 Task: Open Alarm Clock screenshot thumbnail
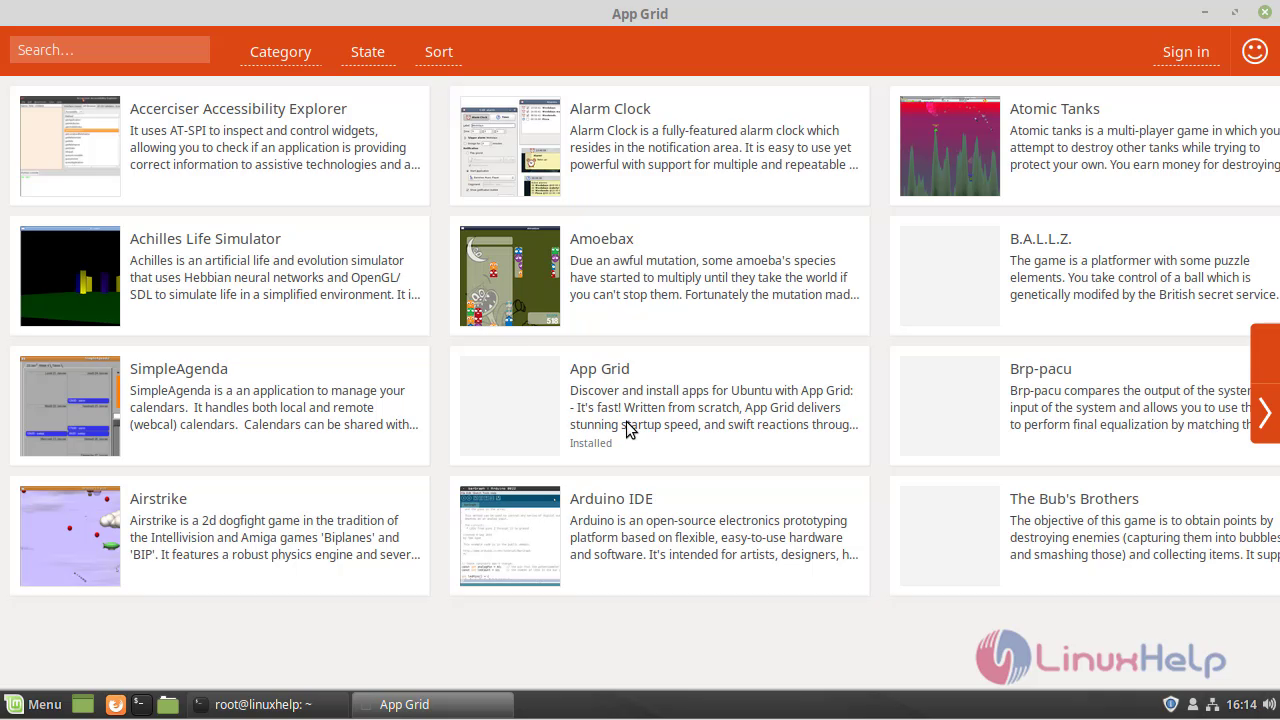(510, 146)
